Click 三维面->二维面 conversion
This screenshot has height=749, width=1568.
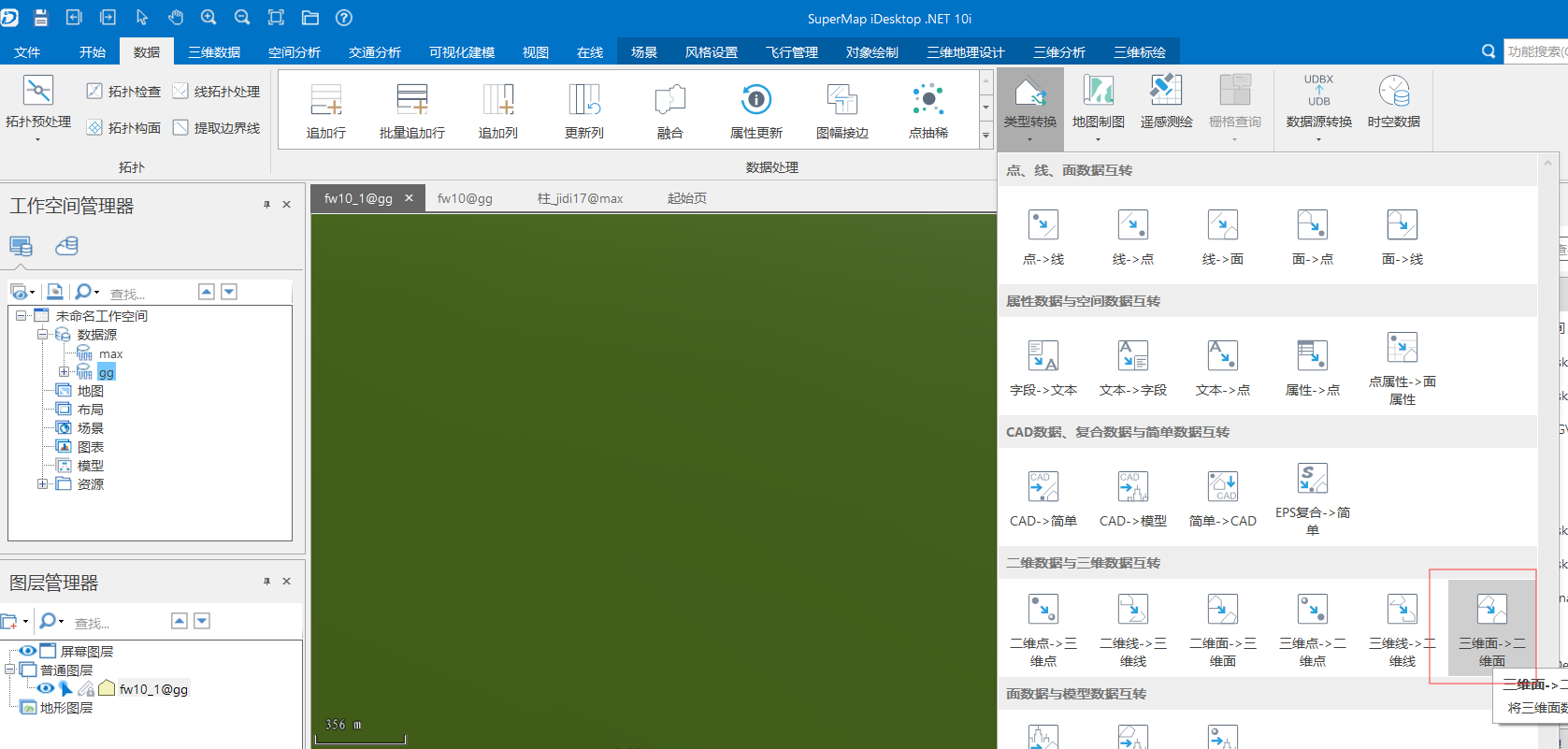point(1491,629)
